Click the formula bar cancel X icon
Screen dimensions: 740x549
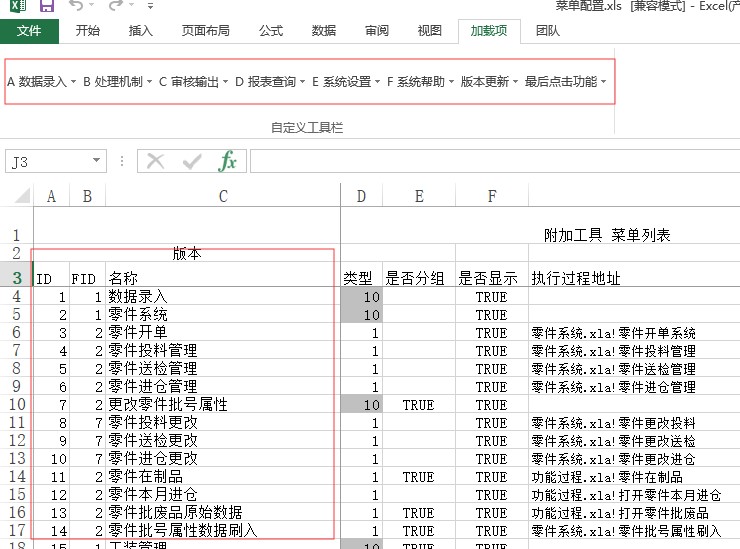[x=156, y=161]
